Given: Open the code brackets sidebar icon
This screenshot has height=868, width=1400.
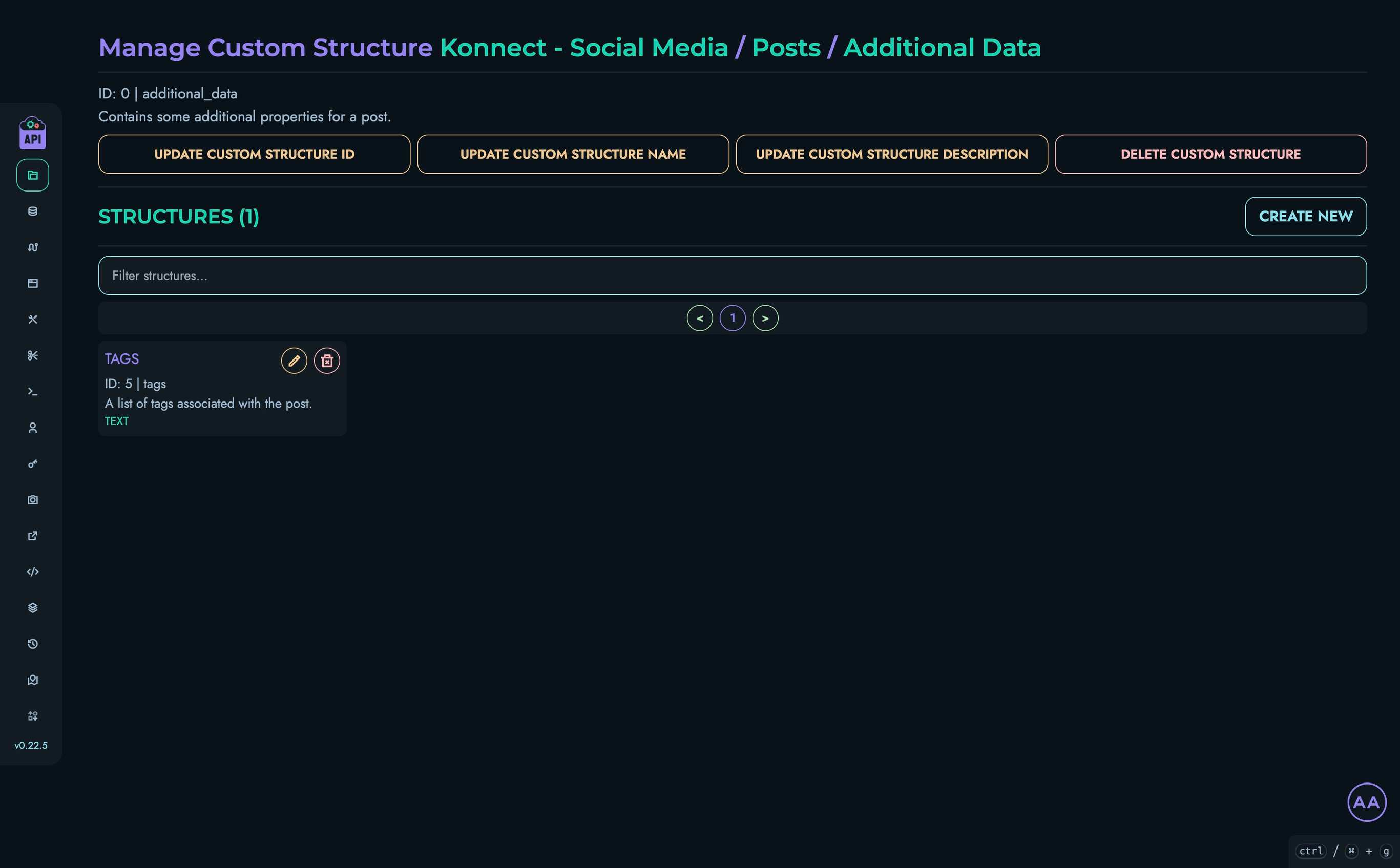Looking at the screenshot, I should click(33, 572).
